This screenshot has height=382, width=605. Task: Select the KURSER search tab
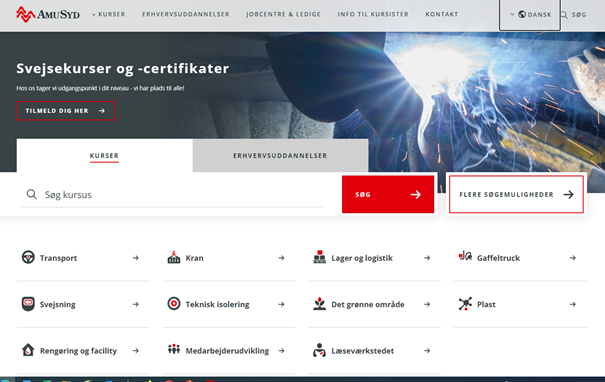coord(104,156)
